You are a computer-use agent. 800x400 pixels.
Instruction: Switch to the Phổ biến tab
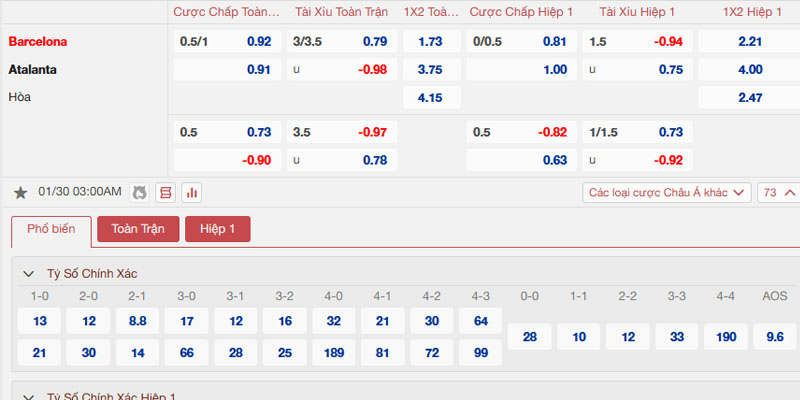tap(52, 229)
